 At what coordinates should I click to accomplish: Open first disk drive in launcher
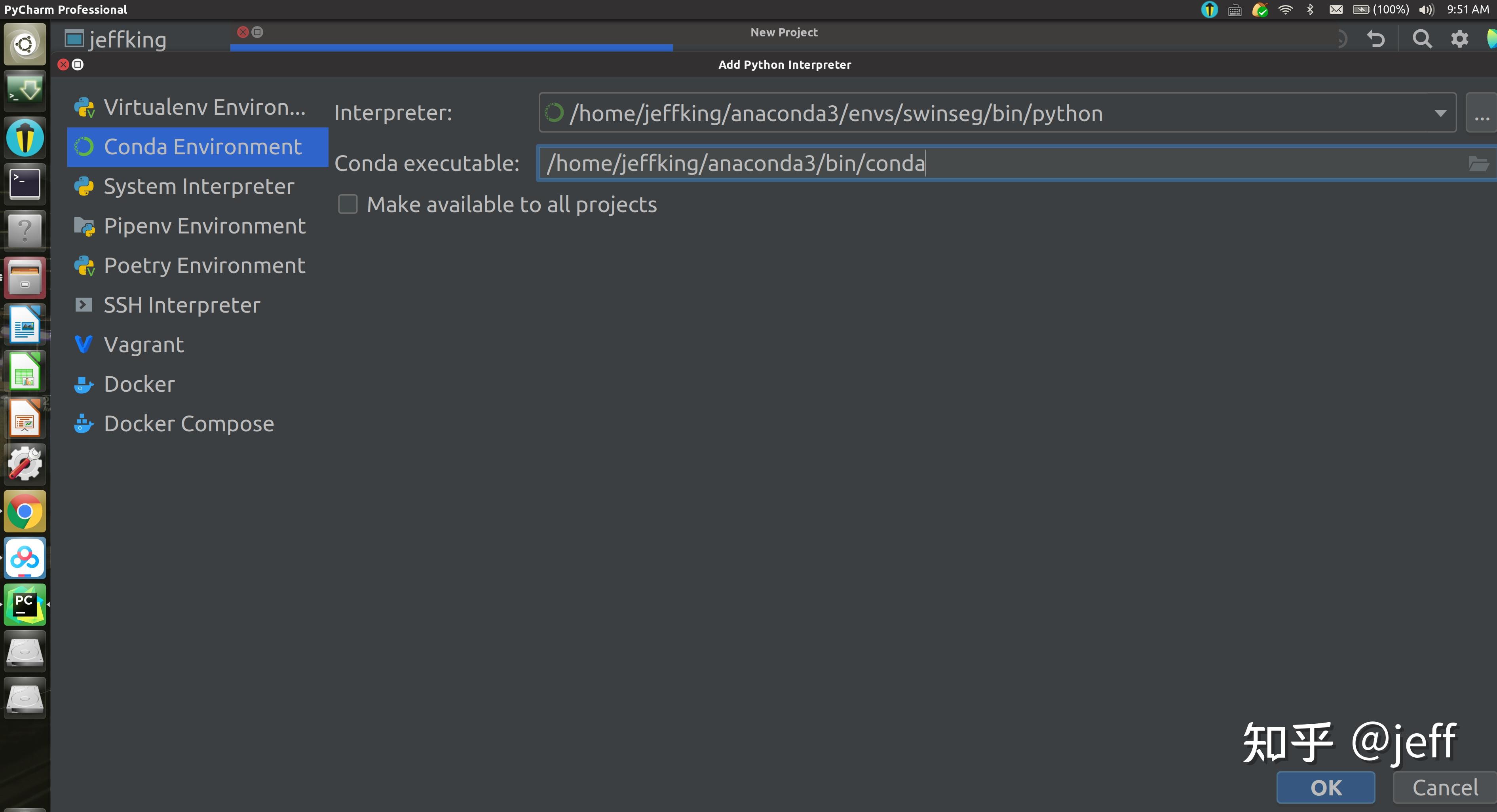point(25,651)
